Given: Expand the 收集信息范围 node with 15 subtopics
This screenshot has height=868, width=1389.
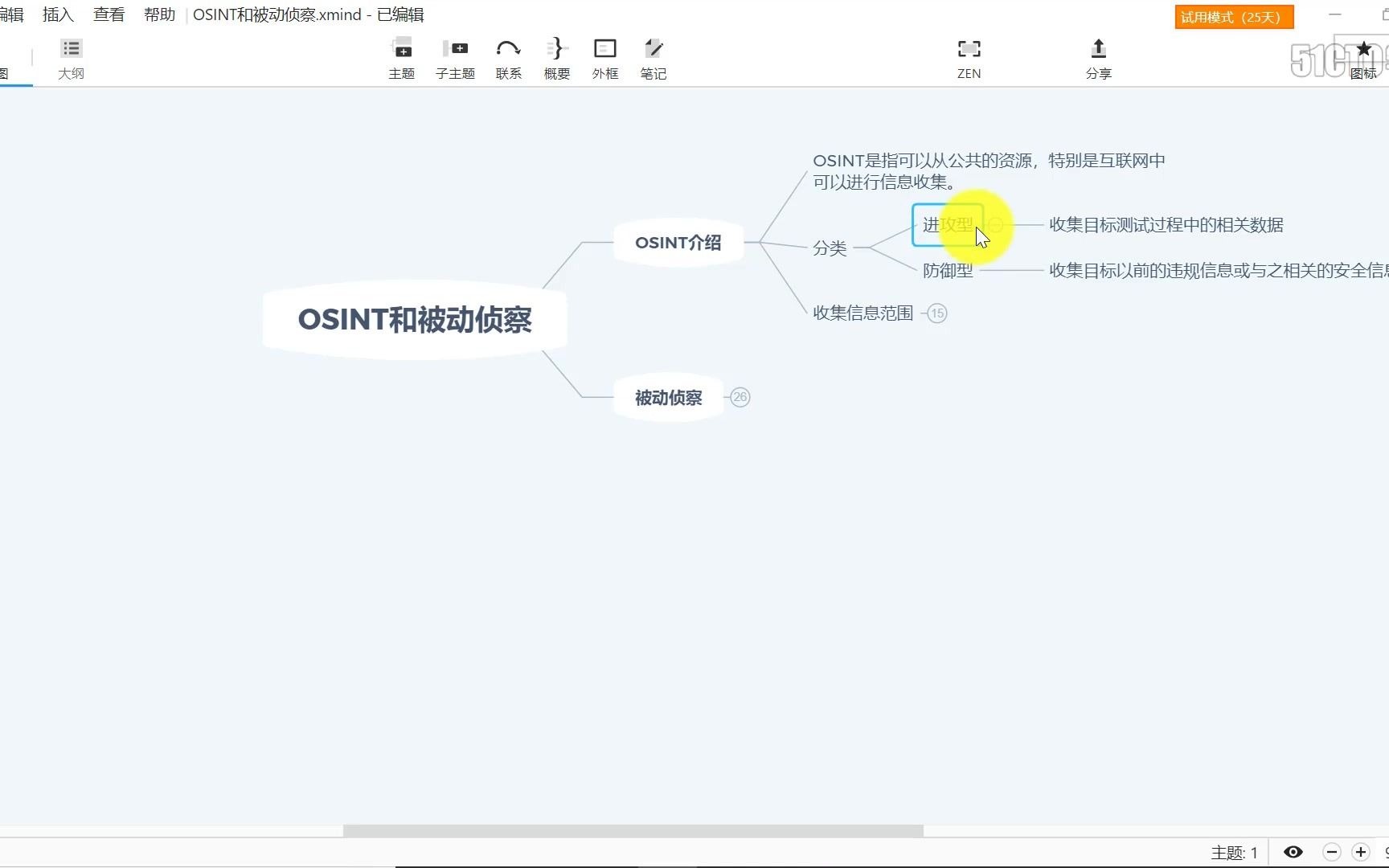Looking at the screenshot, I should [937, 313].
